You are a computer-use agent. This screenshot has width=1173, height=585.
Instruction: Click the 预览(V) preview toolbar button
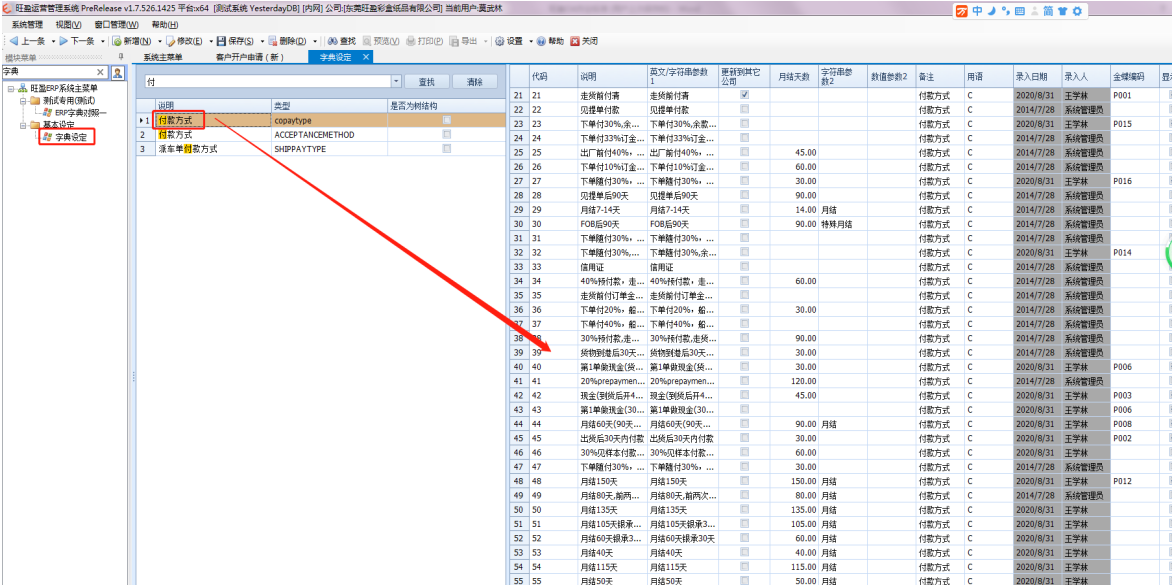[381, 41]
